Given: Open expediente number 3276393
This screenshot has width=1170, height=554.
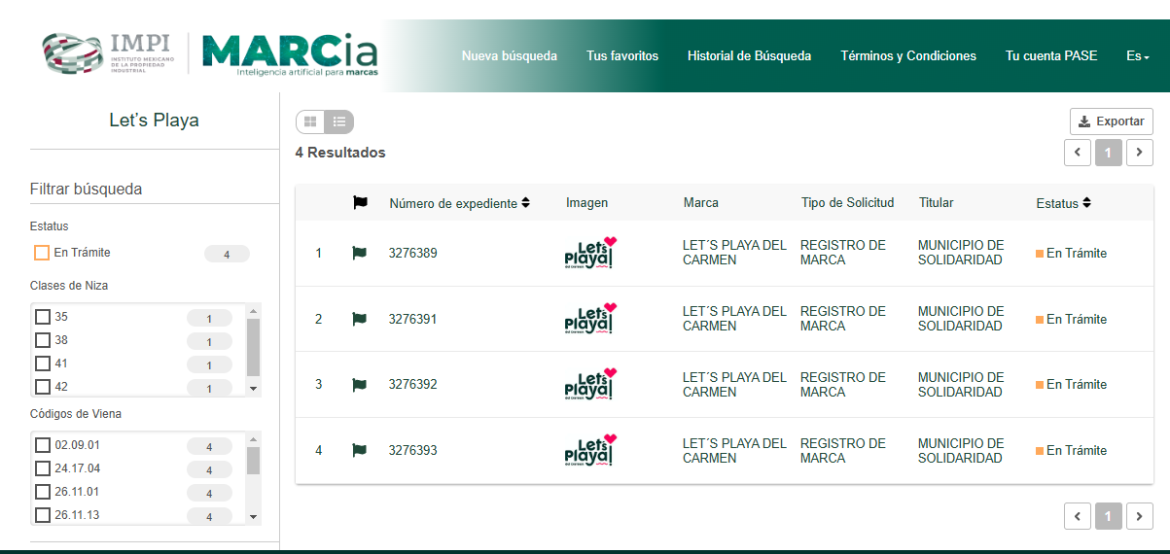Looking at the screenshot, I should pyautogui.click(x=413, y=450).
